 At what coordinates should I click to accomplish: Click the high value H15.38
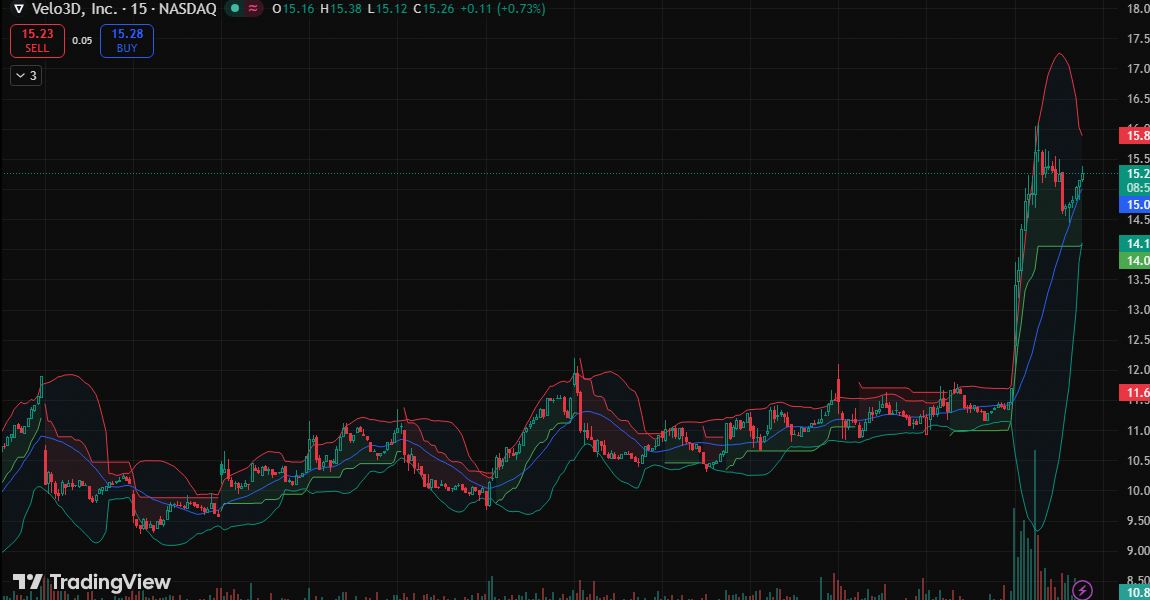click(341, 9)
